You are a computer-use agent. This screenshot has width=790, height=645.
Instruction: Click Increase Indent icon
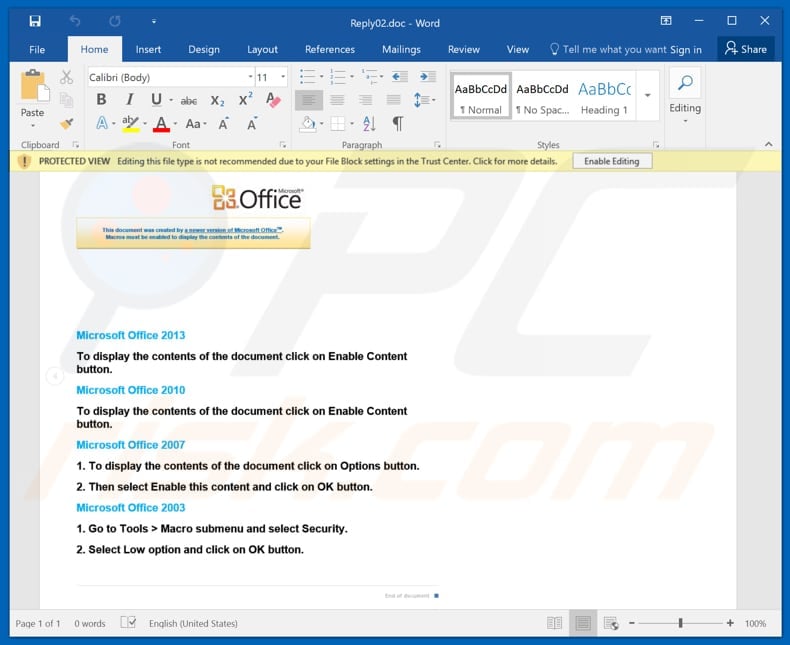(x=428, y=77)
